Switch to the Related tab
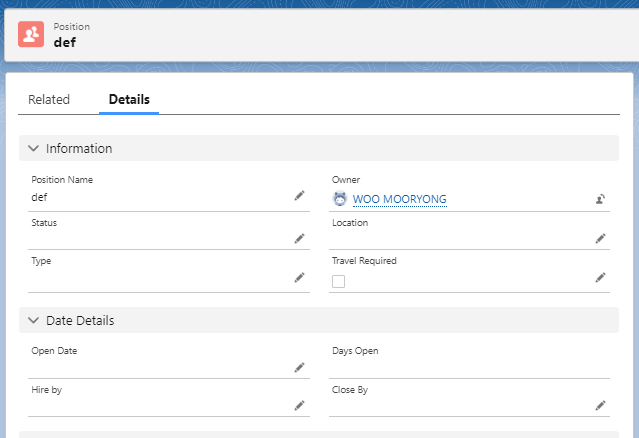Viewport: 639px width, 438px height. coord(49,99)
